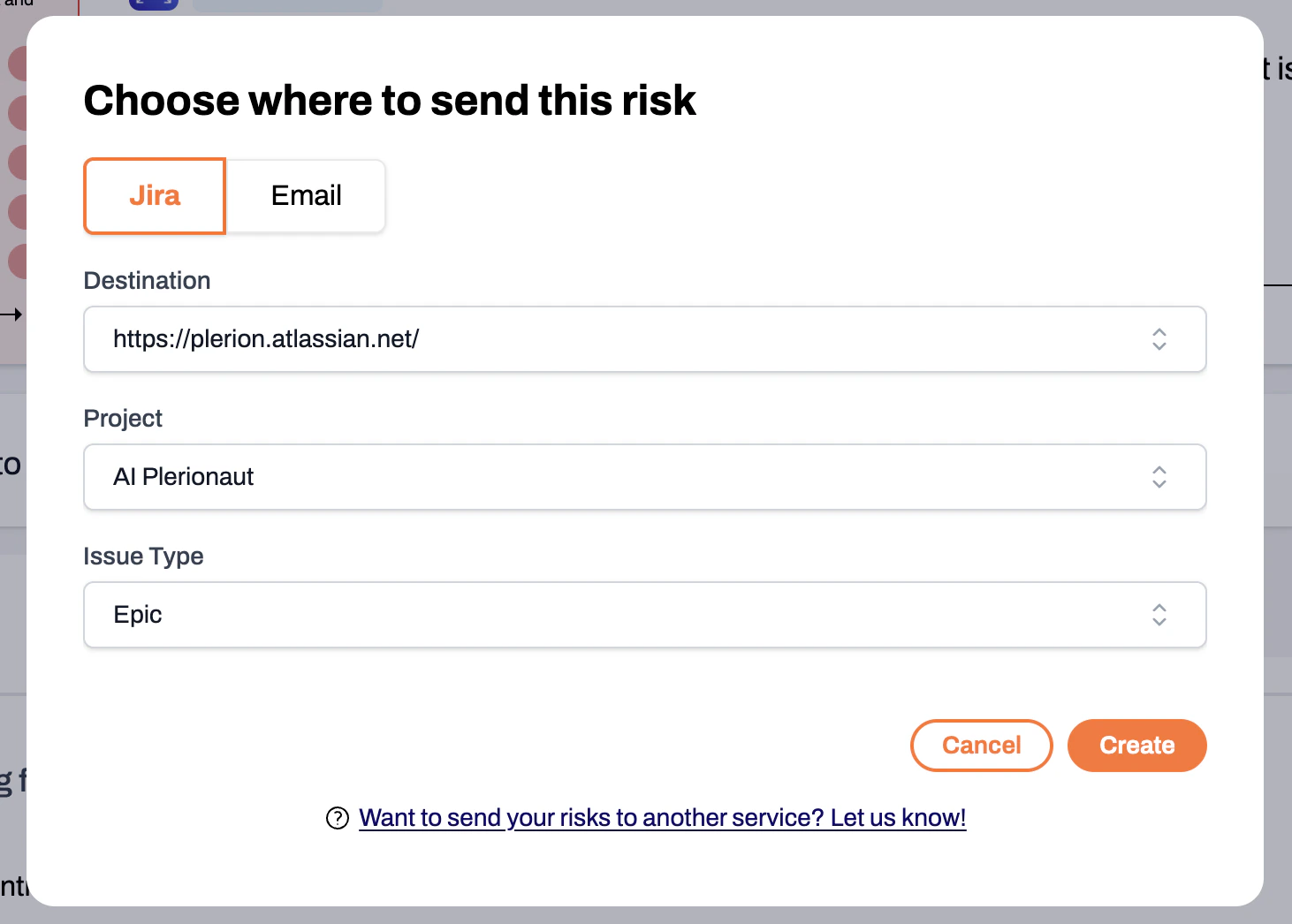Open the Destination selector showing plerion.atlassian.net
The width and height of the screenshot is (1292, 924).
pos(644,339)
